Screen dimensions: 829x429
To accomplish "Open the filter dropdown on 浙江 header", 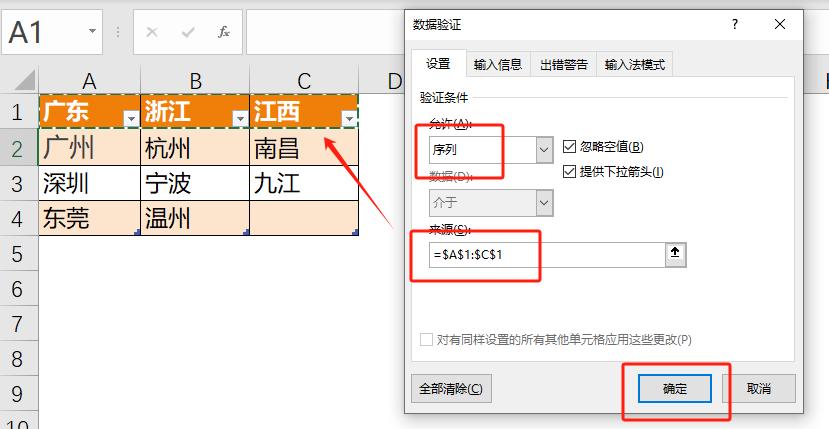I will [240, 119].
